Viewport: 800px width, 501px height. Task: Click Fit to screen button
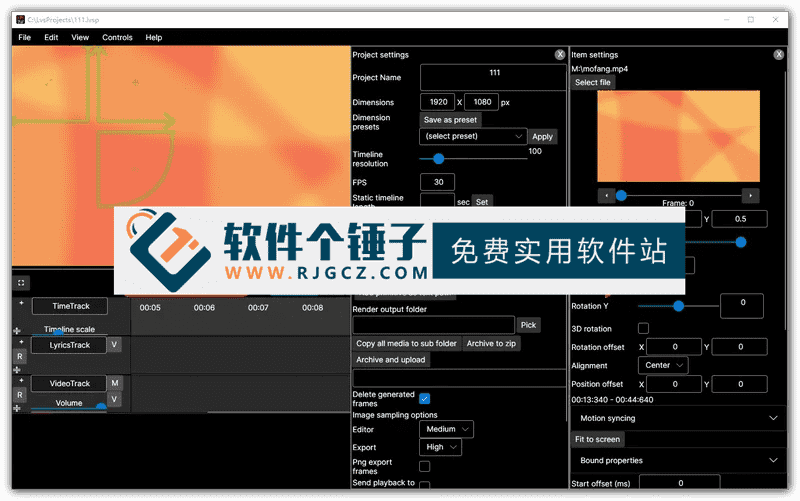[597, 439]
